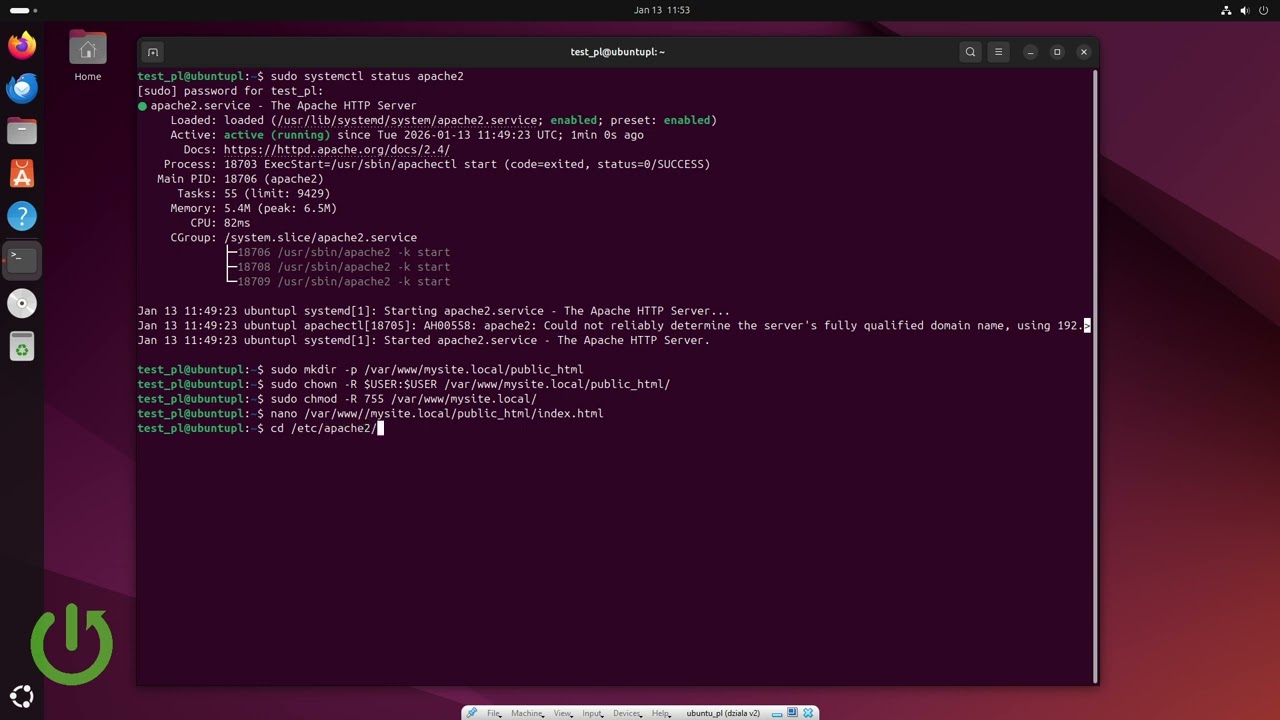
Task: Select the Terminal icon in the dock
Action: click(22, 259)
